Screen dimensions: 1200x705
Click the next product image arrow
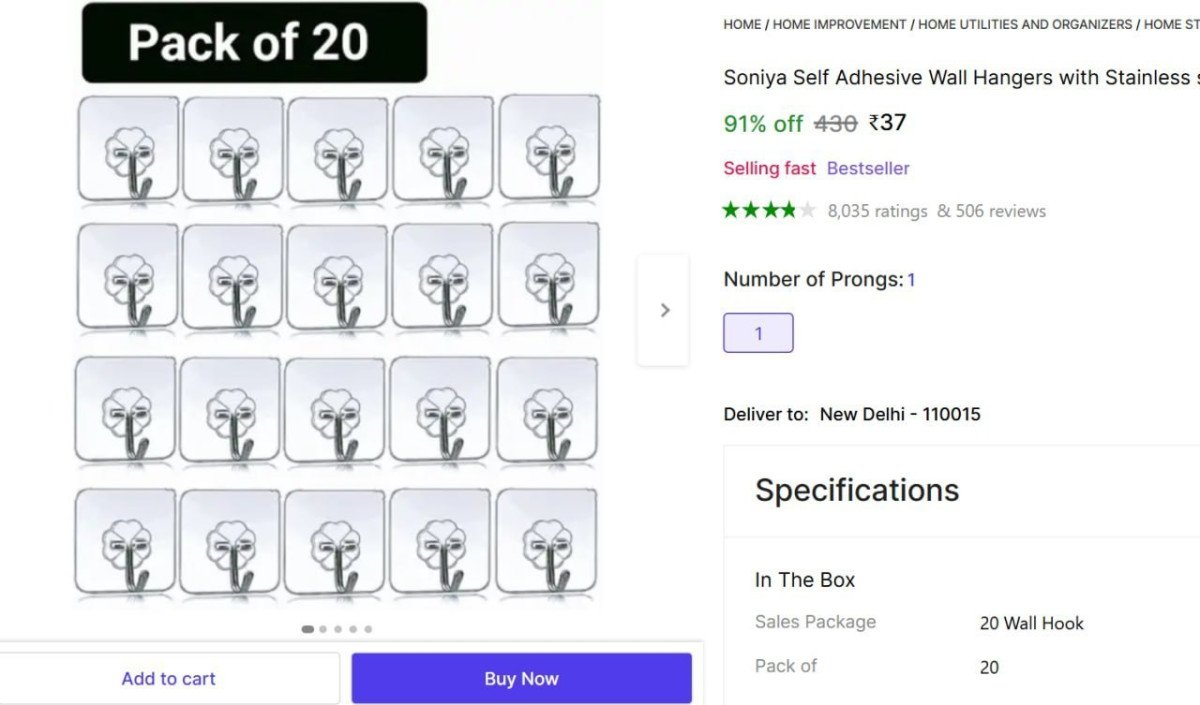(664, 310)
